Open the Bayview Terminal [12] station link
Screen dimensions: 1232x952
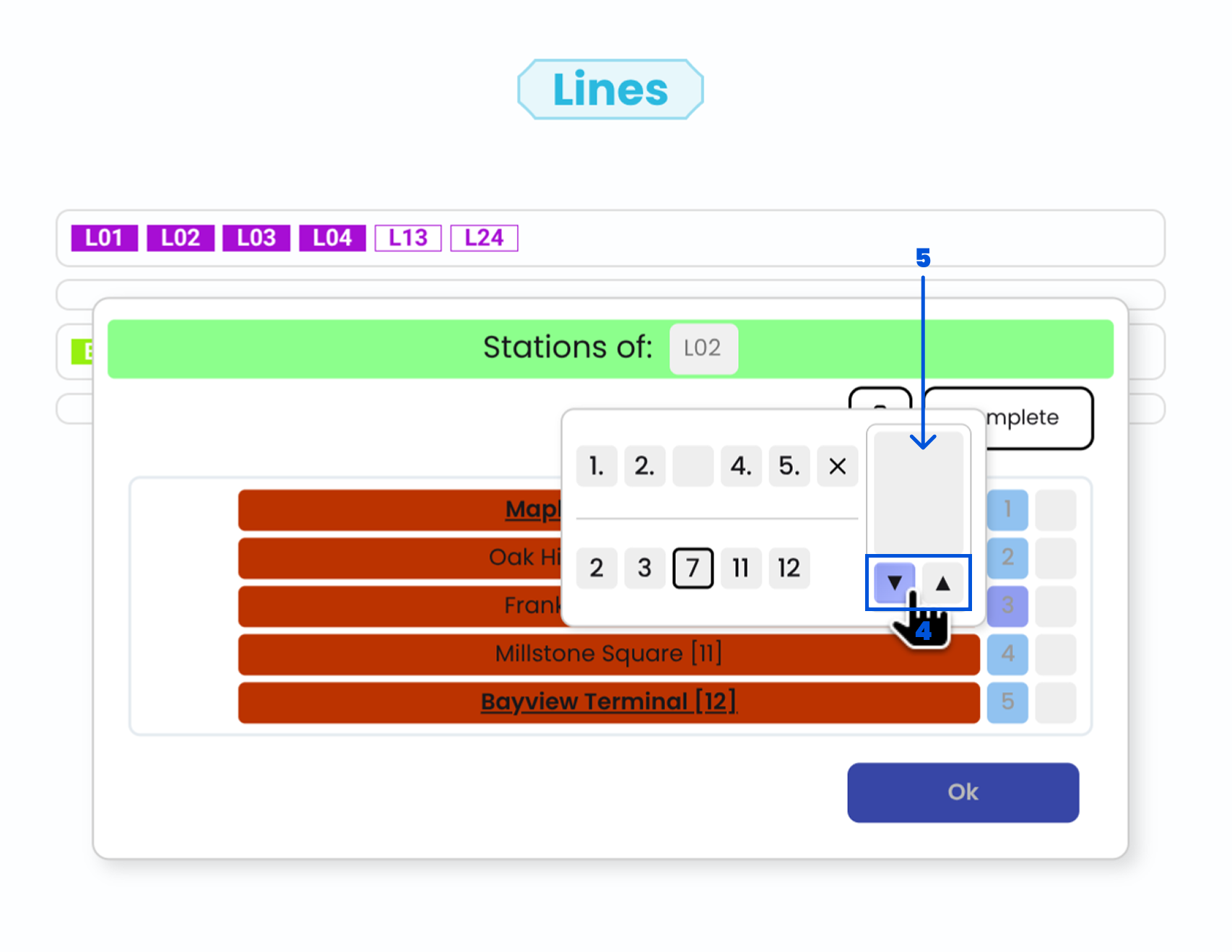[x=608, y=701]
